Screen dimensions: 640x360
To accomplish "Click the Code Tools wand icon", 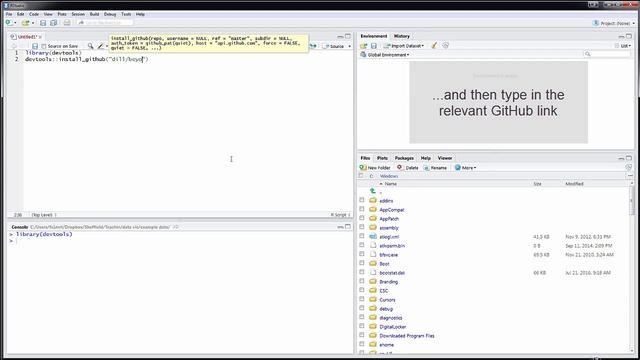I will [100, 46].
